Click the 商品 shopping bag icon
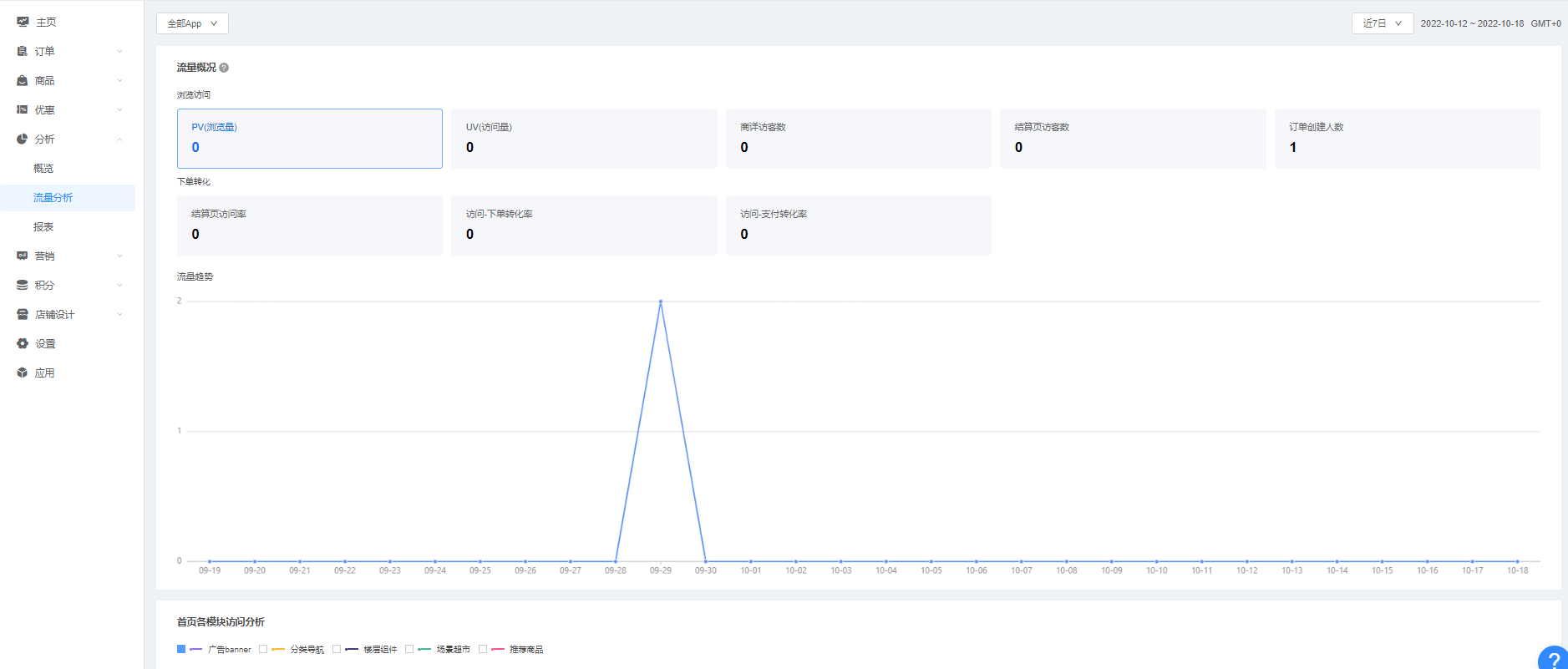Image resolution: width=1568 pixels, height=669 pixels. pyautogui.click(x=23, y=80)
